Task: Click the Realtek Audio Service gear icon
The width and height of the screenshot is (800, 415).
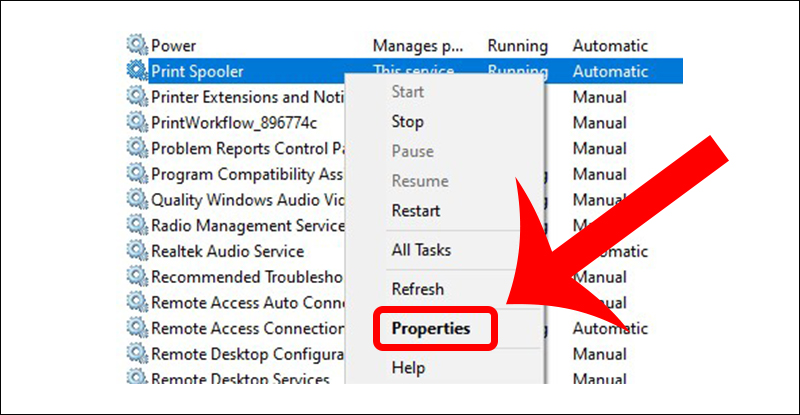Action: (x=137, y=251)
